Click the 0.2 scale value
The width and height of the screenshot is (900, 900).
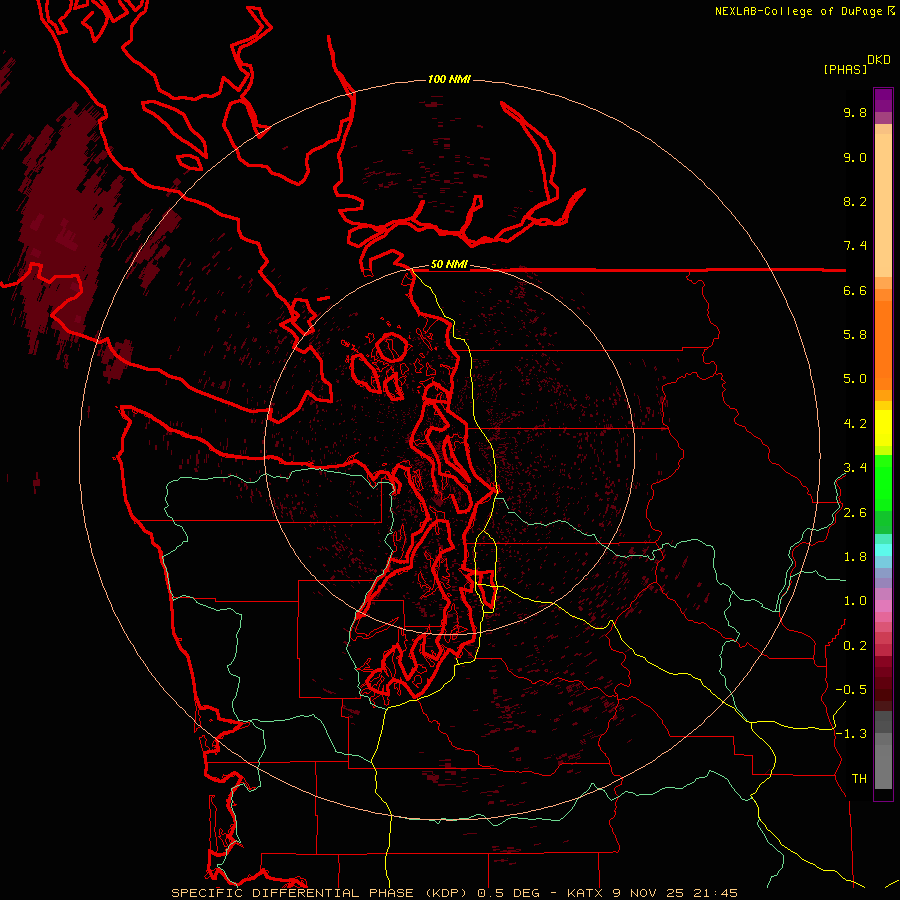click(855, 646)
